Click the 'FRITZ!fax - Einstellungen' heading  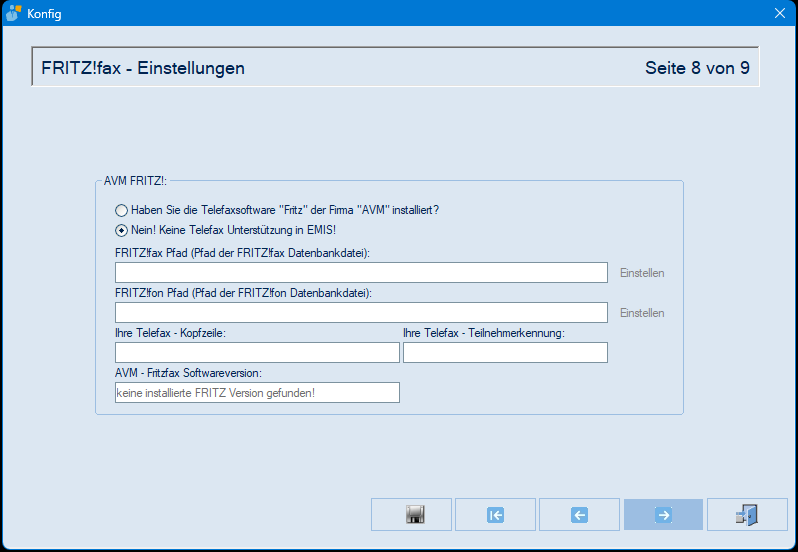click(x=143, y=68)
